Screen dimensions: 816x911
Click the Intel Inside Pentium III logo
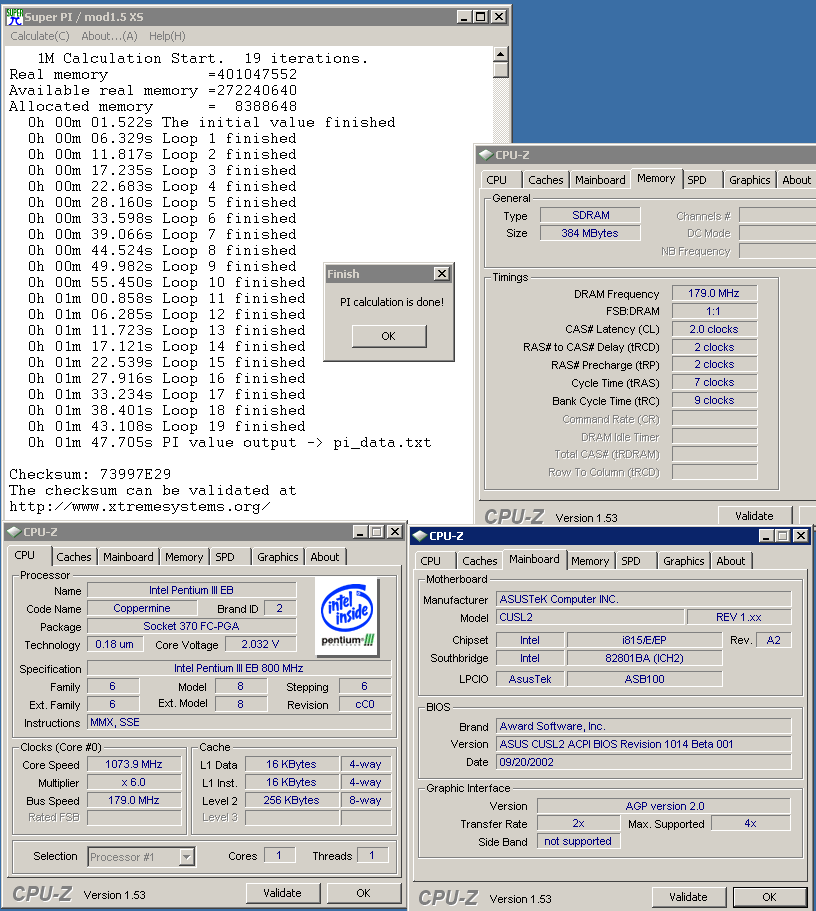point(347,616)
